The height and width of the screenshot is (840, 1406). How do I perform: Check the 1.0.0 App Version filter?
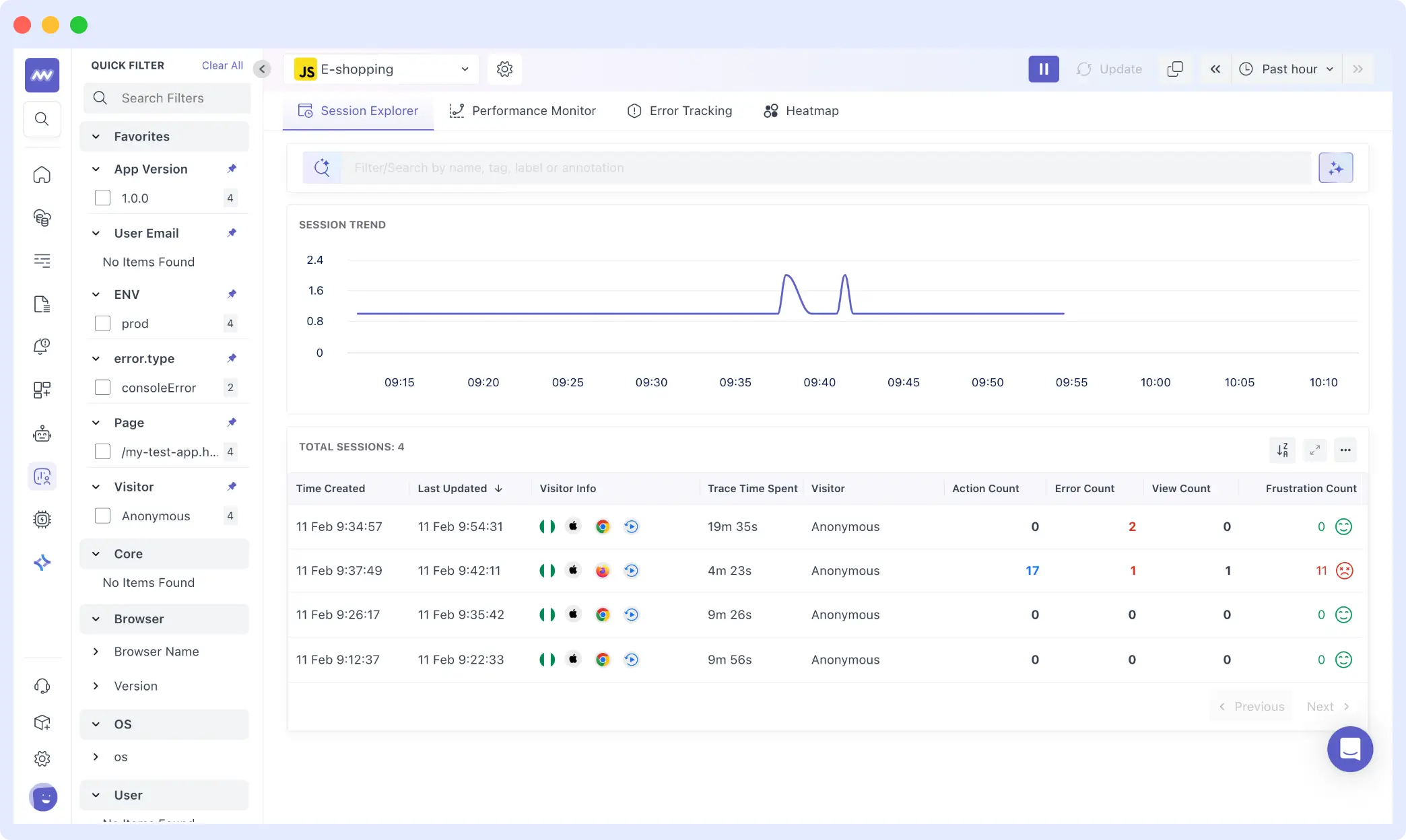pyautogui.click(x=102, y=198)
